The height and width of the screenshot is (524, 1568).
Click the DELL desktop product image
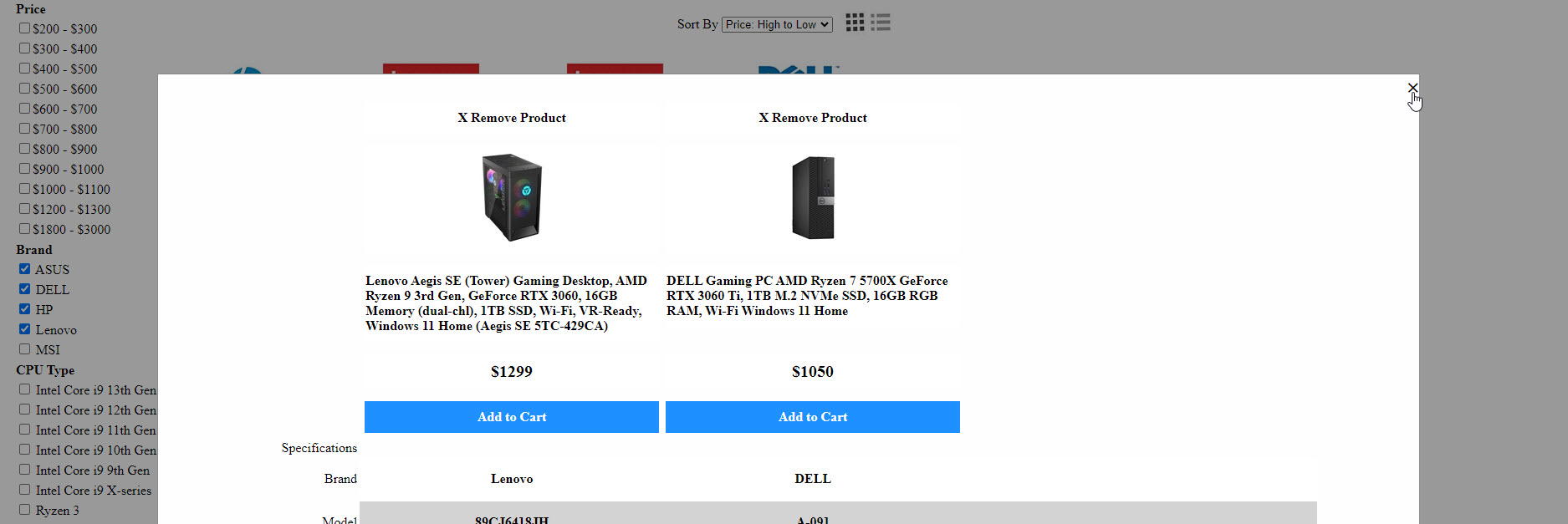point(813,197)
